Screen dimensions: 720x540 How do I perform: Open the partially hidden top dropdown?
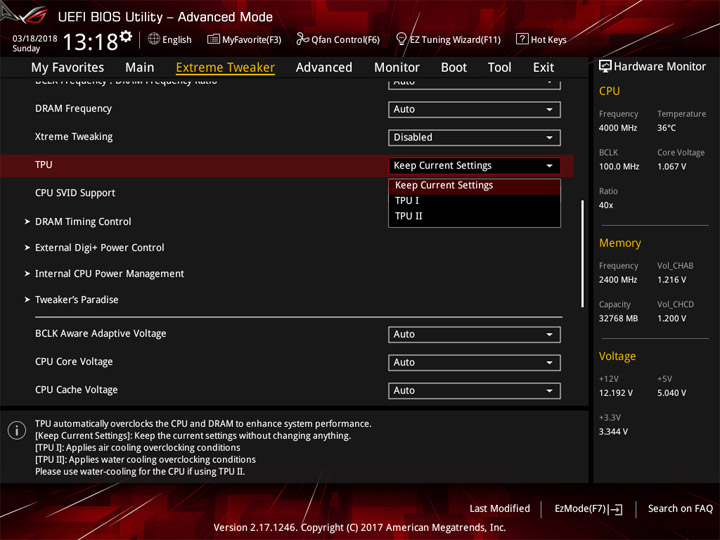(x=474, y=84)
